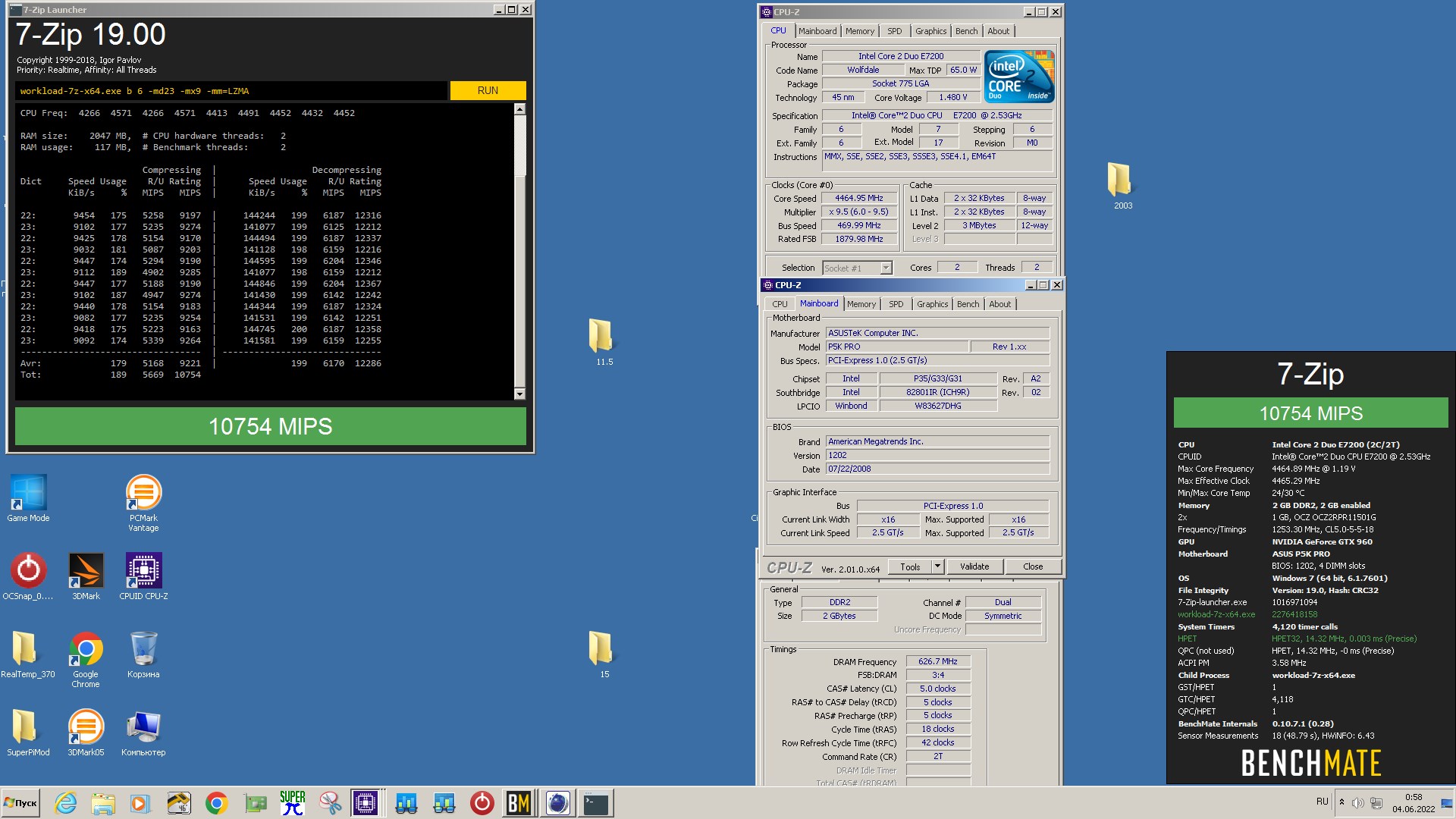This screenshot has height=819, width=1456.
Task: Click the green 10754 MIPS bar in BenchMate panel
Action: (x=1311, y=413)
